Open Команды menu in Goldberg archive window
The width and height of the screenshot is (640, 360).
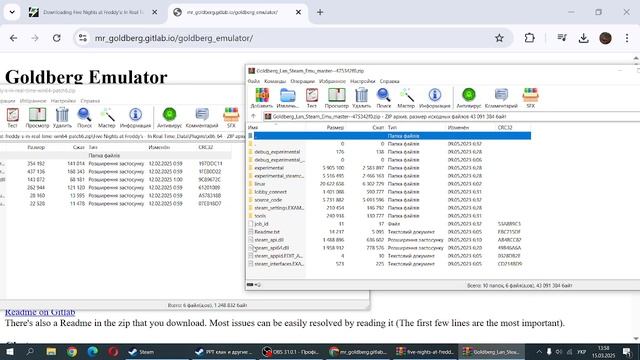pyautogui.click(x=275, y=81)
